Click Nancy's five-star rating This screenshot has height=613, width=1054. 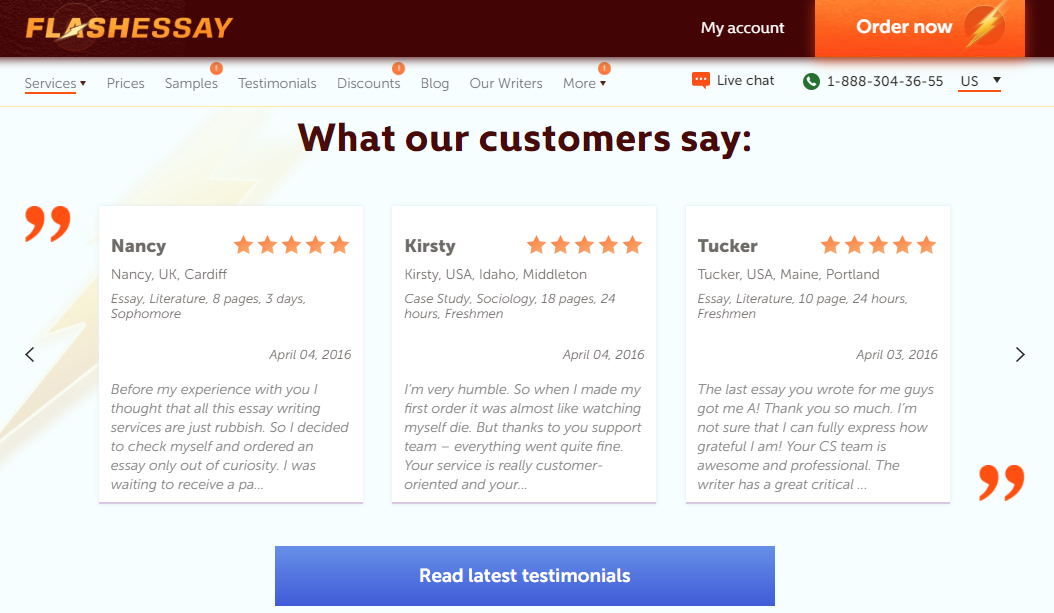[291, 245]
